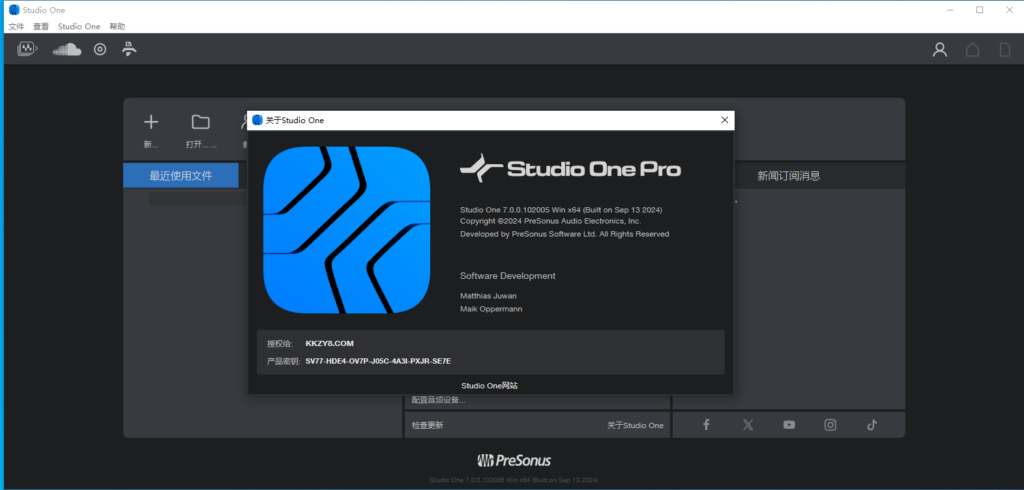
Task: Click the Maik Oppermann name
Action: (x=490, y=309)
